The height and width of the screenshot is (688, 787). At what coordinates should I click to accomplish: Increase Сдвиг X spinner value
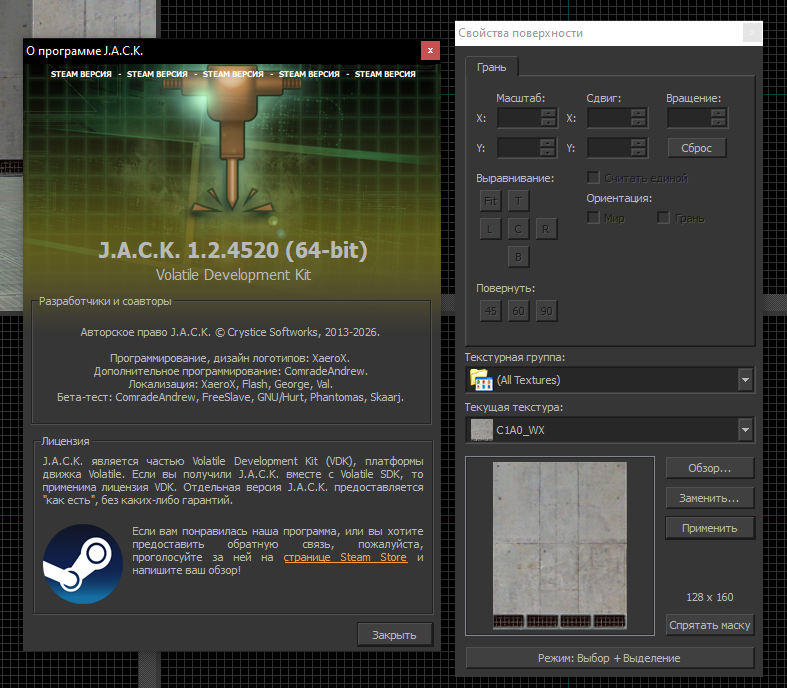click(638, 113)
